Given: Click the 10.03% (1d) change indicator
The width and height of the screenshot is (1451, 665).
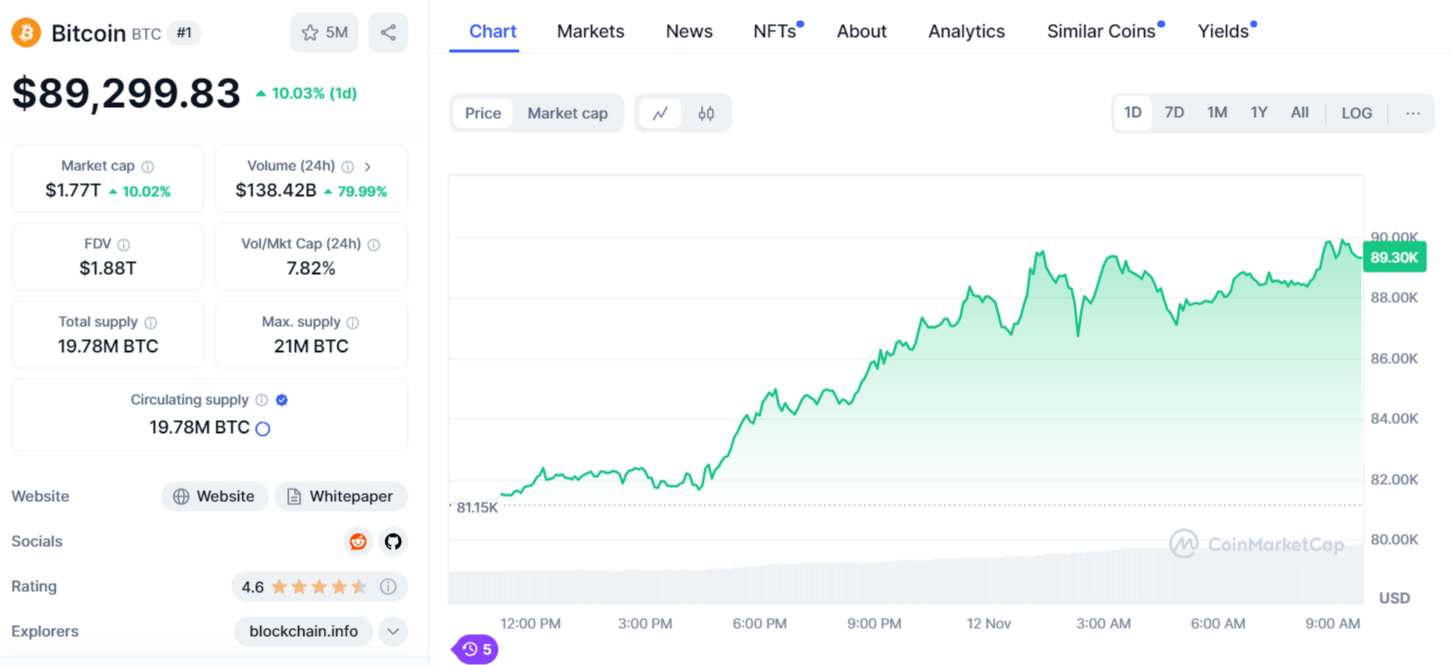Looking at the screenshot, I should coord(306,93).
